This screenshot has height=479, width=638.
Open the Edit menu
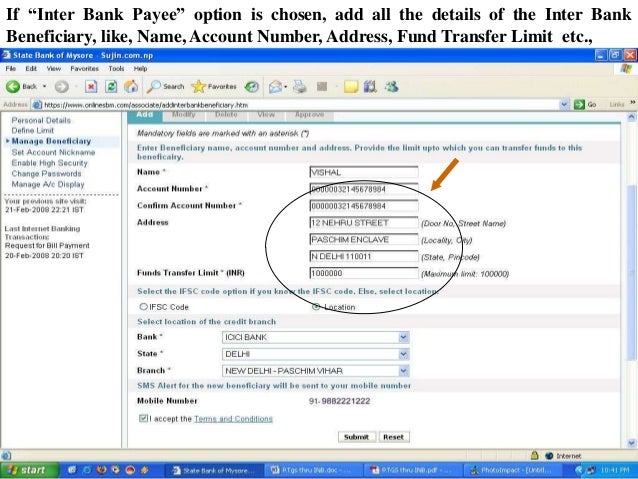click(31, 68)
